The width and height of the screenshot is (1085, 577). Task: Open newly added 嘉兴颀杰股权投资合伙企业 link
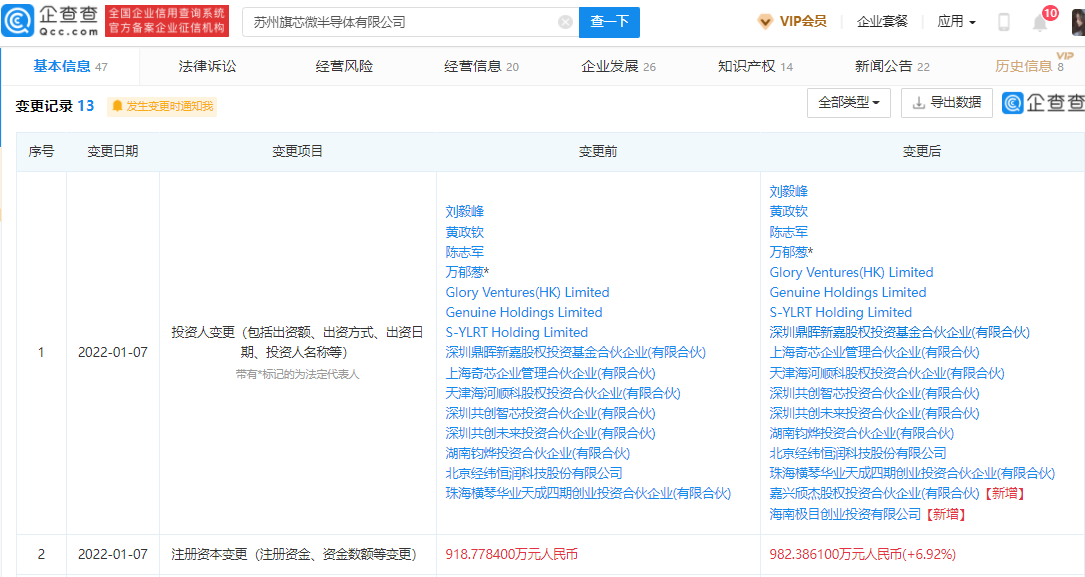tap(875, 493)
